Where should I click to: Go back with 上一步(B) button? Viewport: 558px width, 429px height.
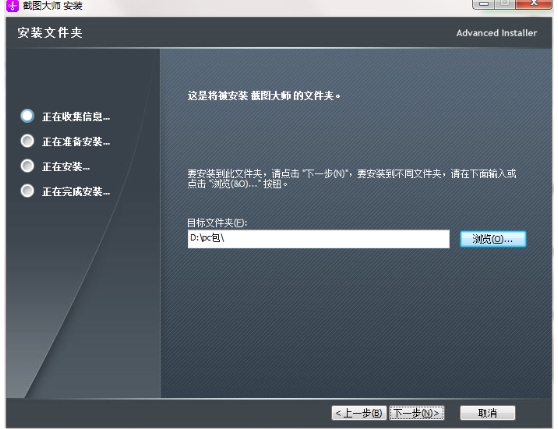click(359, 413)
